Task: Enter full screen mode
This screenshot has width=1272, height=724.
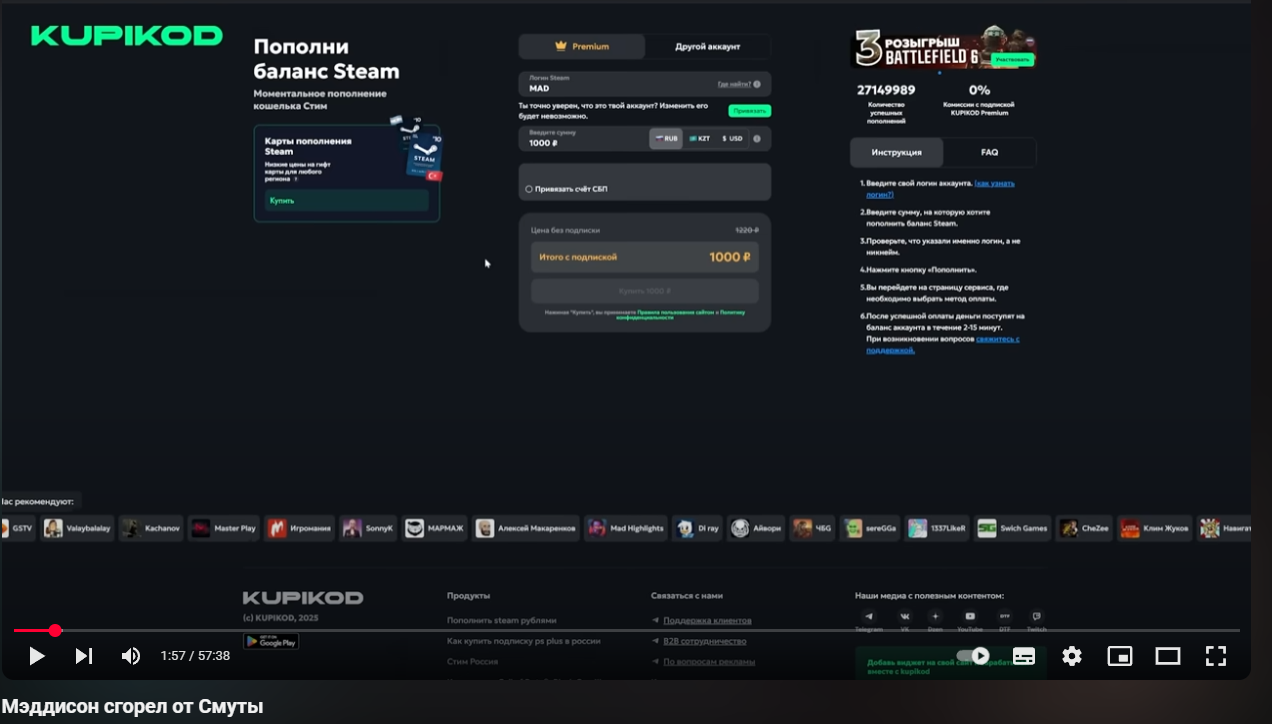Action: (1216, 656)
